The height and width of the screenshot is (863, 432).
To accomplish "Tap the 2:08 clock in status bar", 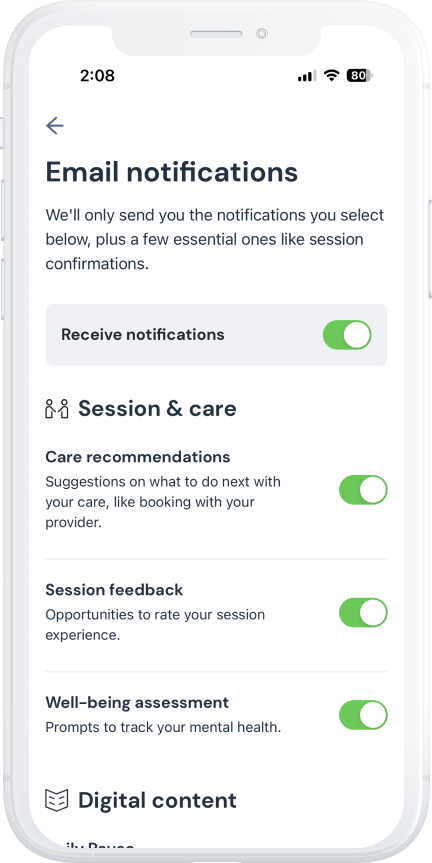I will 97,75.
